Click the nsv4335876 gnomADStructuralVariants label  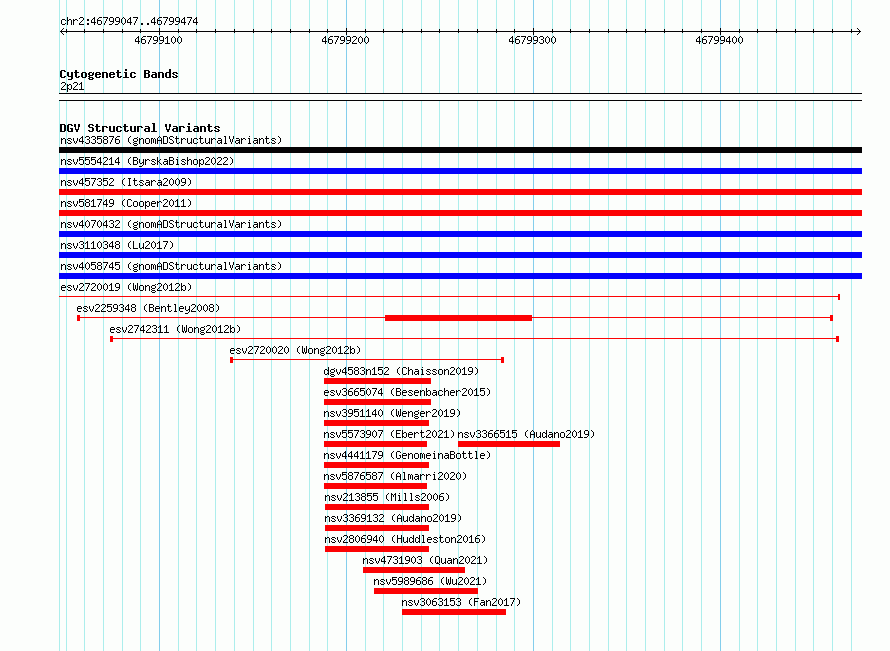tap(171, 140)
